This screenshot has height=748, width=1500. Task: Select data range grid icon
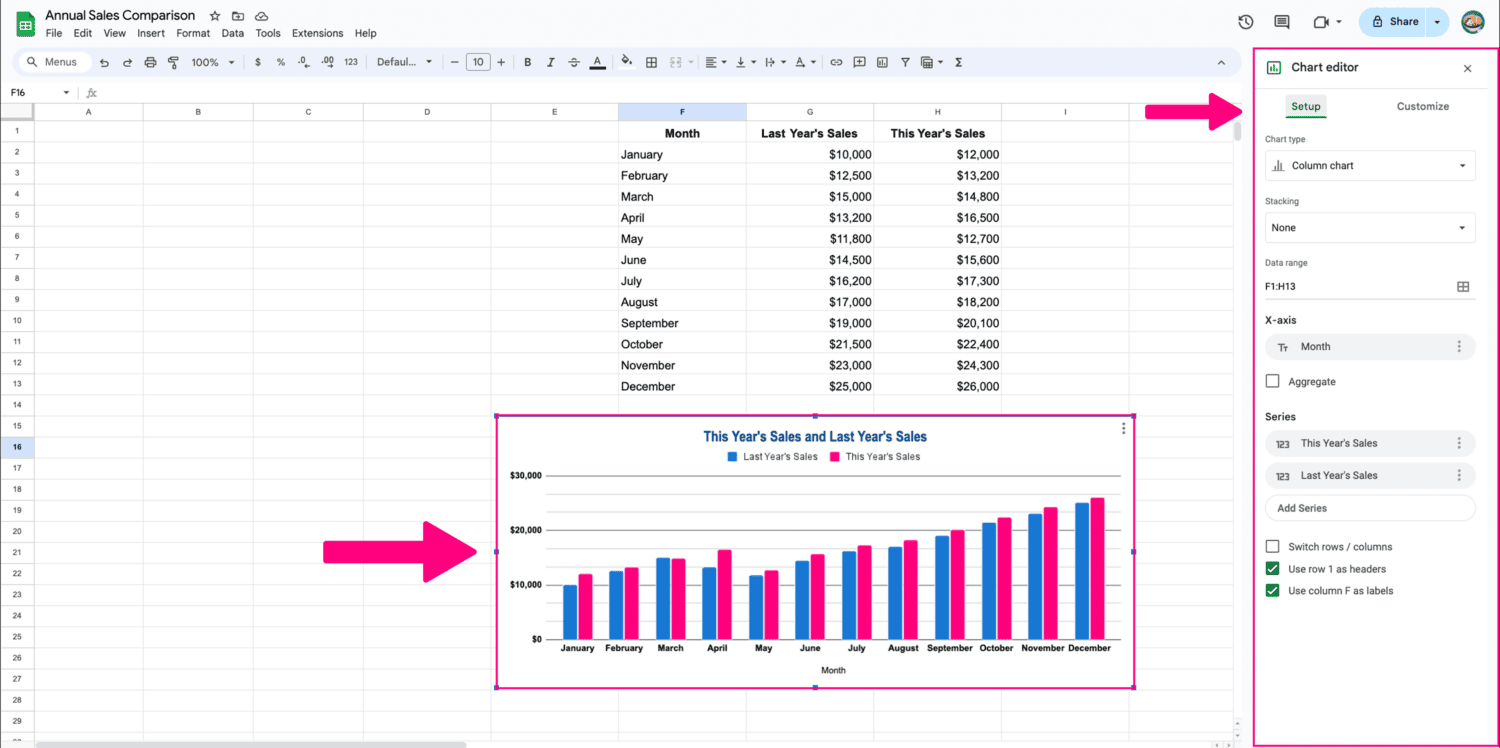click(x=1463, y=286)
